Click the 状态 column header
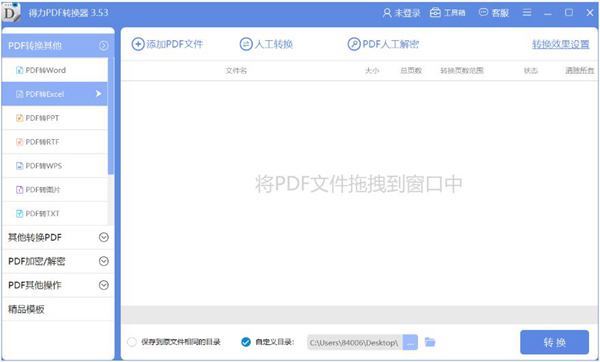This screenshot has width=600, height=362. (531, 70)
